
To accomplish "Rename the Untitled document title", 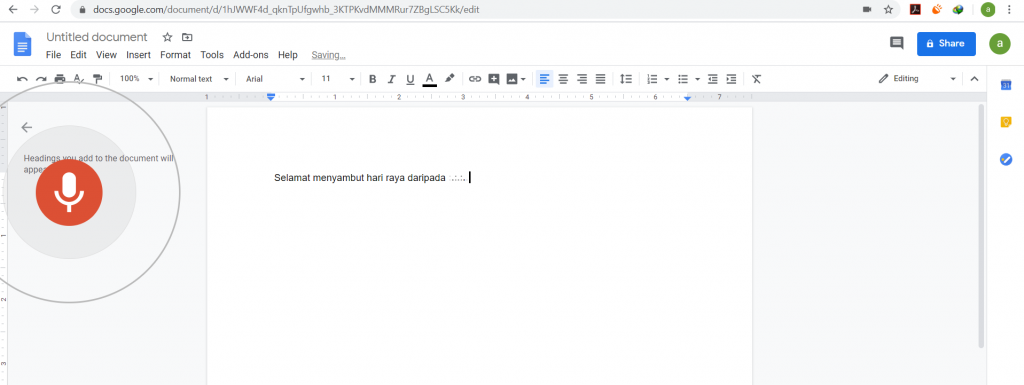I will pyautogui.click(x=97, y=37).
